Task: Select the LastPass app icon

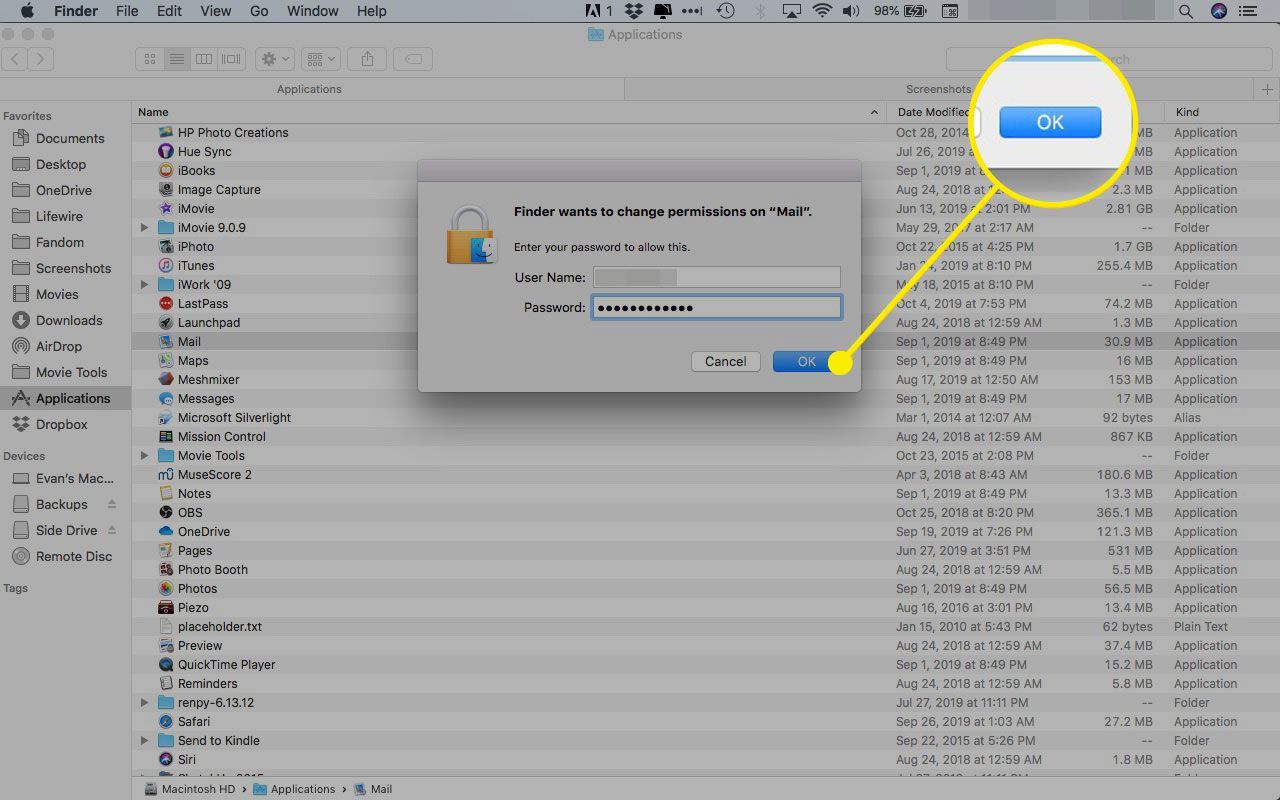Action: coord(166,304)
